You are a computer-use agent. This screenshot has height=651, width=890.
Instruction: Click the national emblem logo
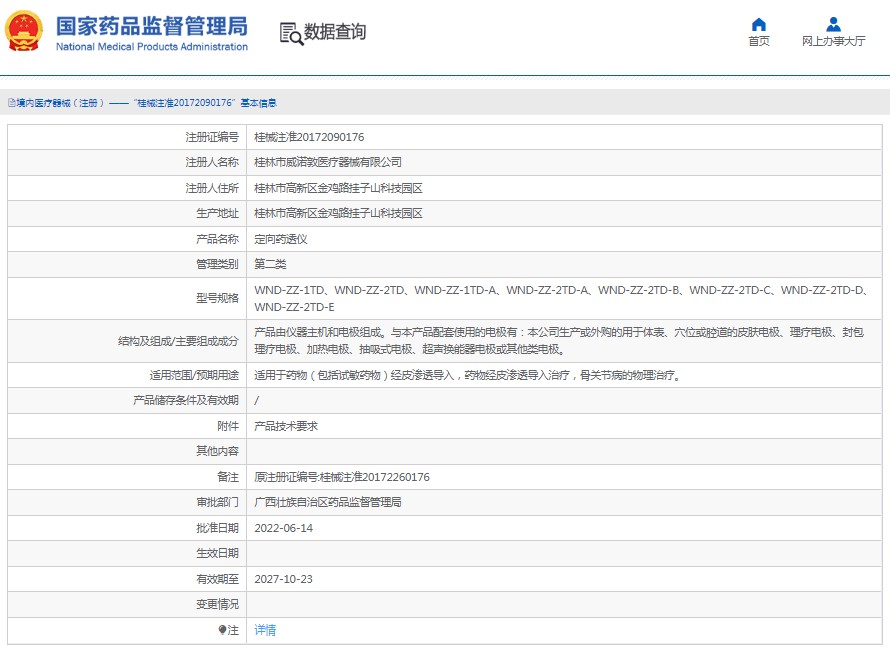pos(24,31)
